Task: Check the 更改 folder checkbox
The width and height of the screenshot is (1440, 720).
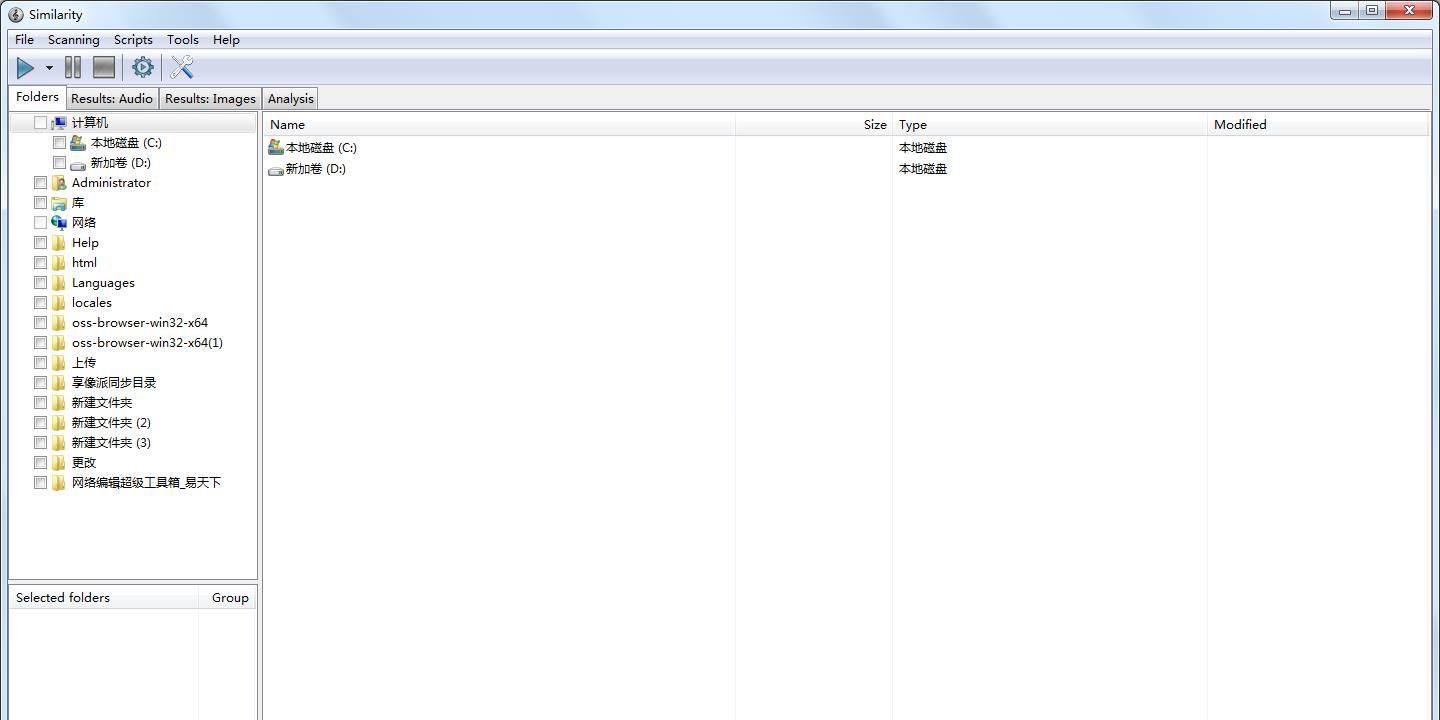Action: 40,463
